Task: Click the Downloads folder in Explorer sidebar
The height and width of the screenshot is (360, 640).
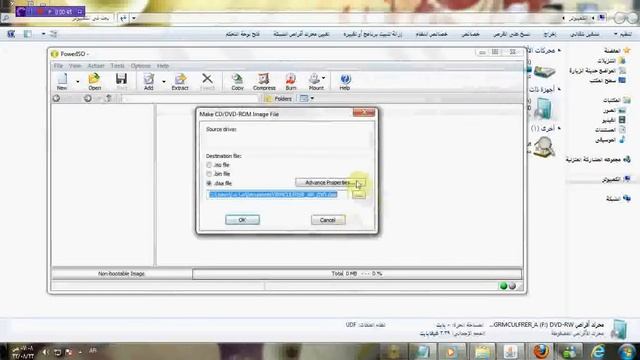Action: click(x=611, y=61)
